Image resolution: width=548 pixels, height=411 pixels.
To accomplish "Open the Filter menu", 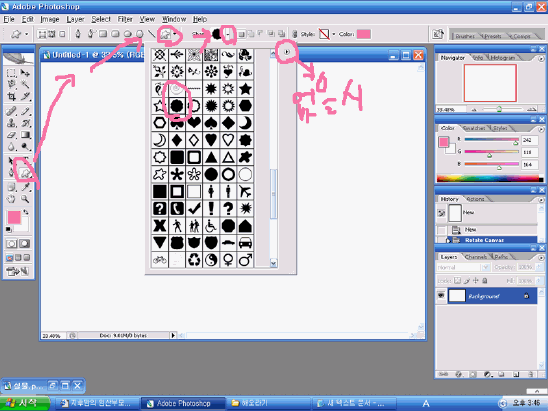I will 125,19.
